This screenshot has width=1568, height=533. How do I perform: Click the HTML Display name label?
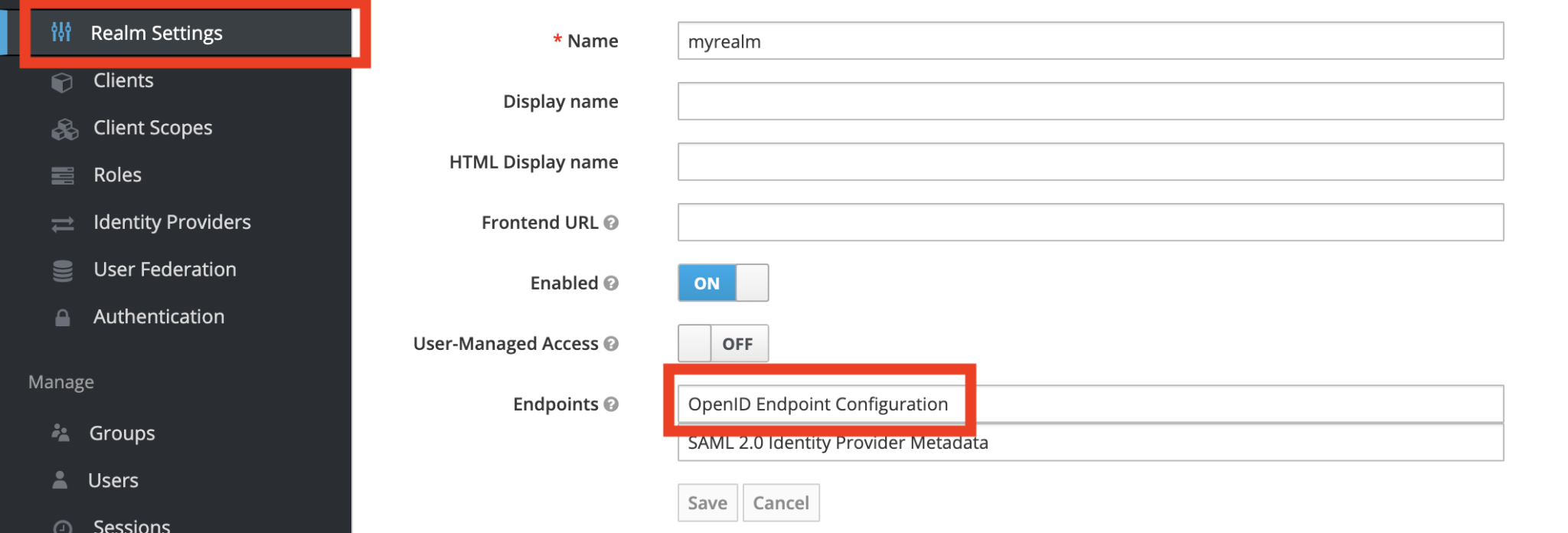click(534, 162)
